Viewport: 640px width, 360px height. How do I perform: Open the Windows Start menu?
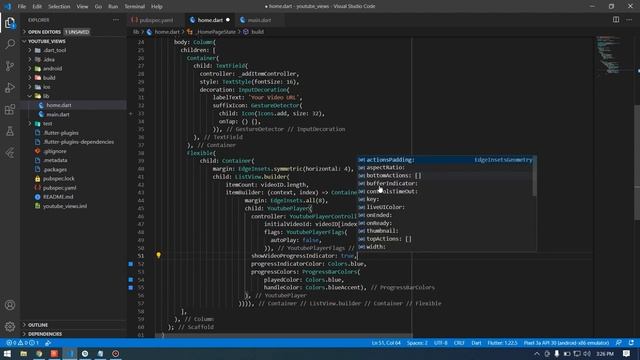pyautogui.click(x=7, y=353)
